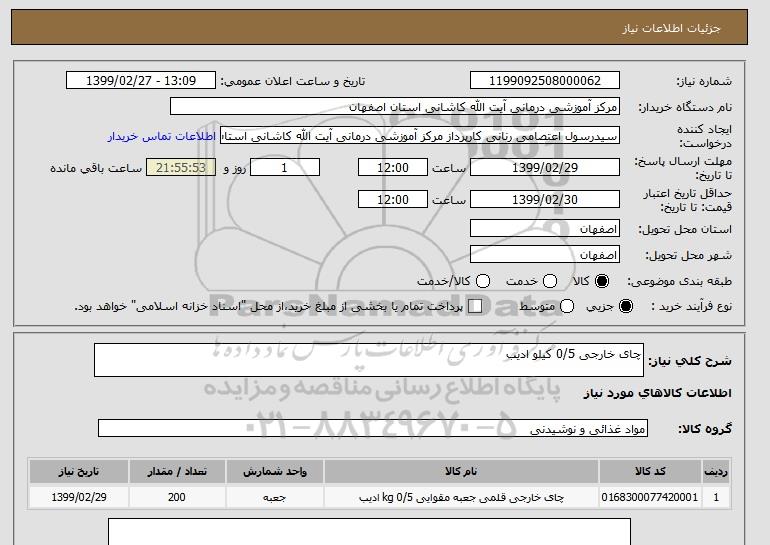Click the نام دستگاه خریدار field

pyautogui.click(x=395, y=107)
